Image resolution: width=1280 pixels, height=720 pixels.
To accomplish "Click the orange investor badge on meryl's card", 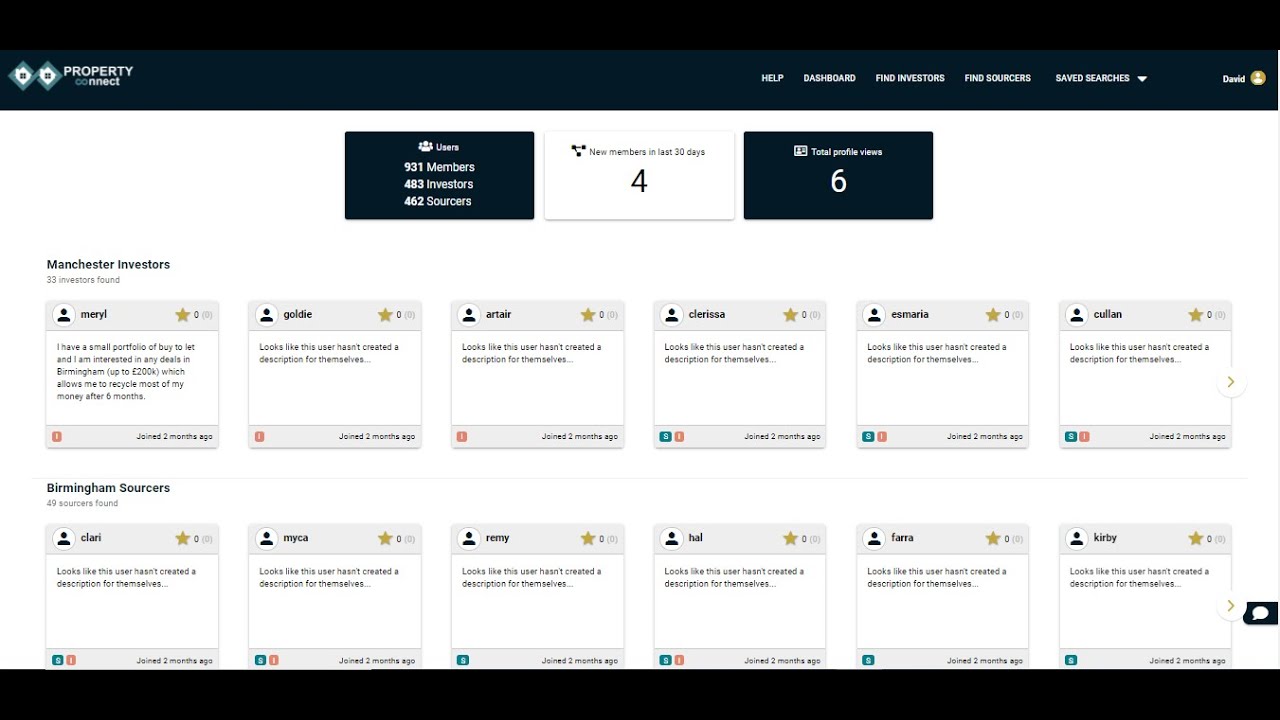I will [x=57, y=437].
